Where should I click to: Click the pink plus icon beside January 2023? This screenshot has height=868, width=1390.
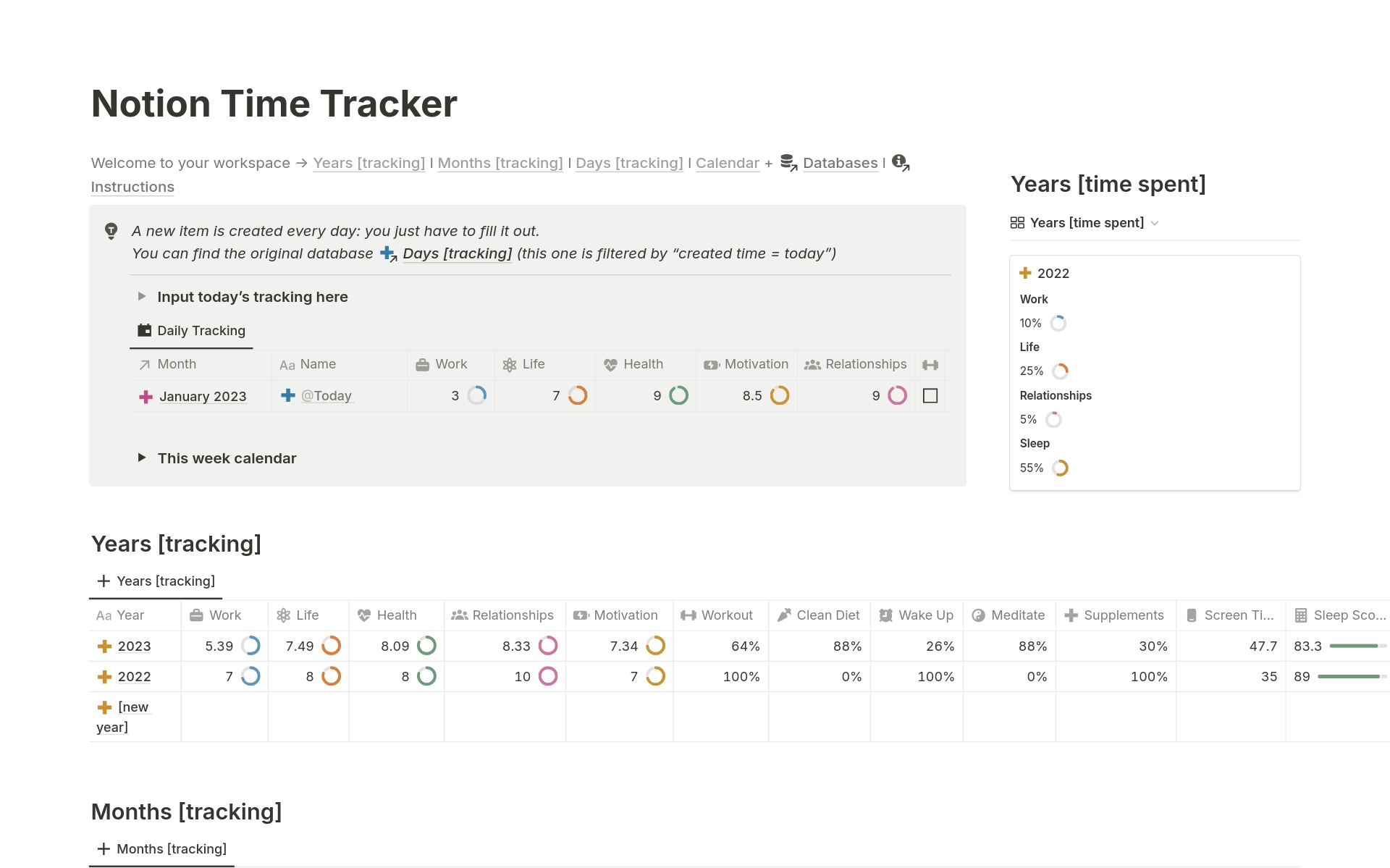(x=146, y=397)
